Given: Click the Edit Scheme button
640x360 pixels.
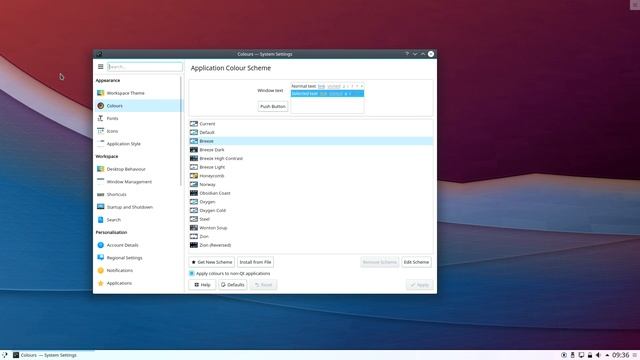Looking at the screenshot, I should [416, 262].
